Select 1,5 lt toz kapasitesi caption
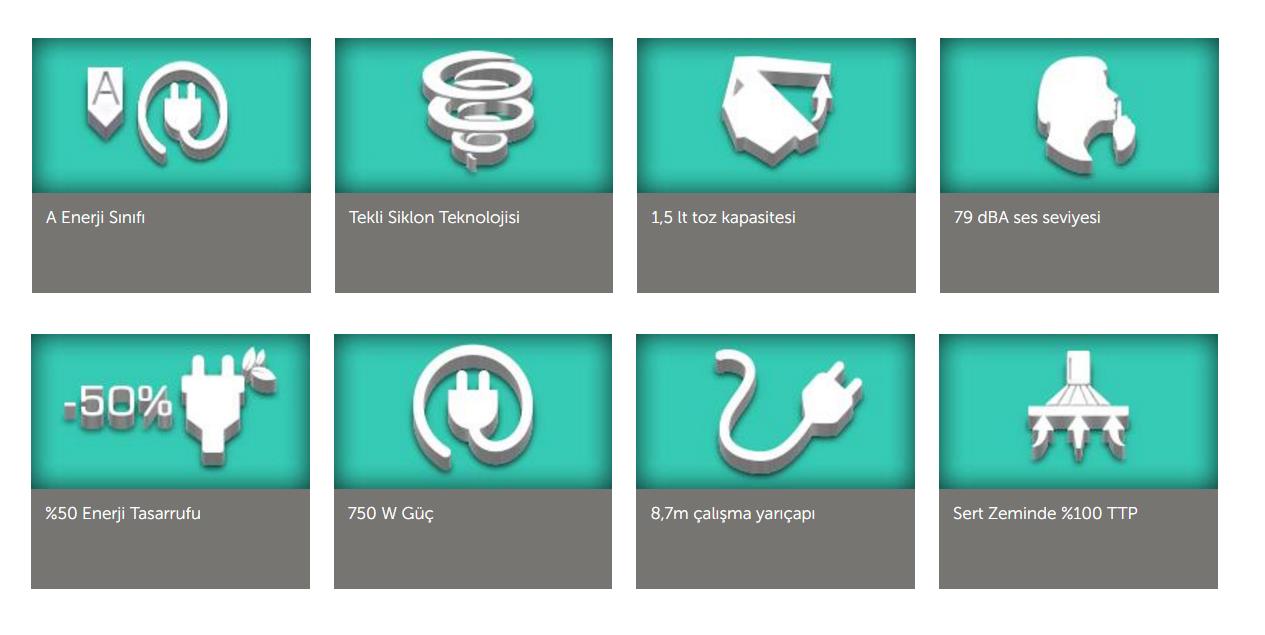The image size is (1265, 635). (723, 217)
